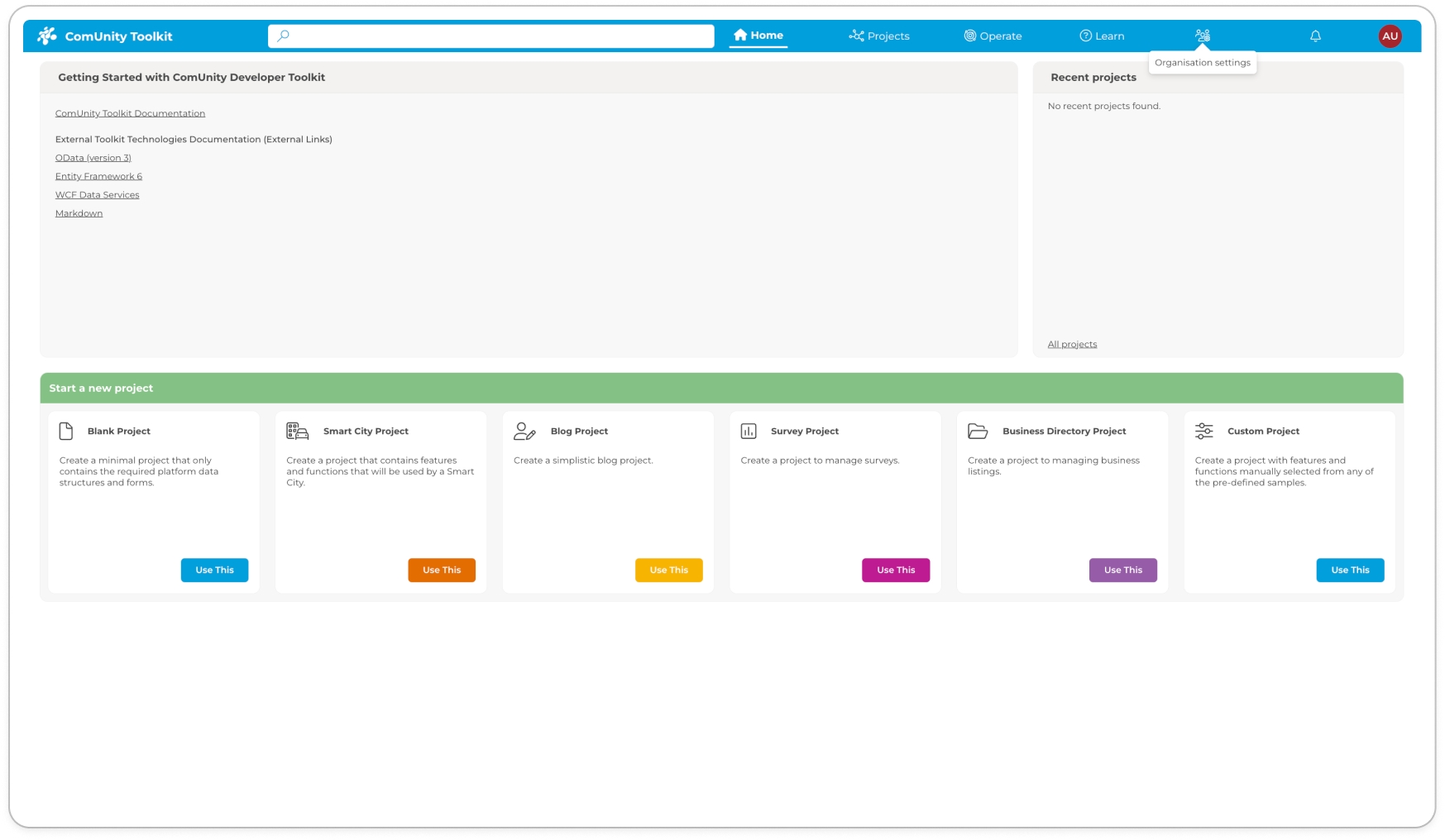Focus the top search field

496,36
